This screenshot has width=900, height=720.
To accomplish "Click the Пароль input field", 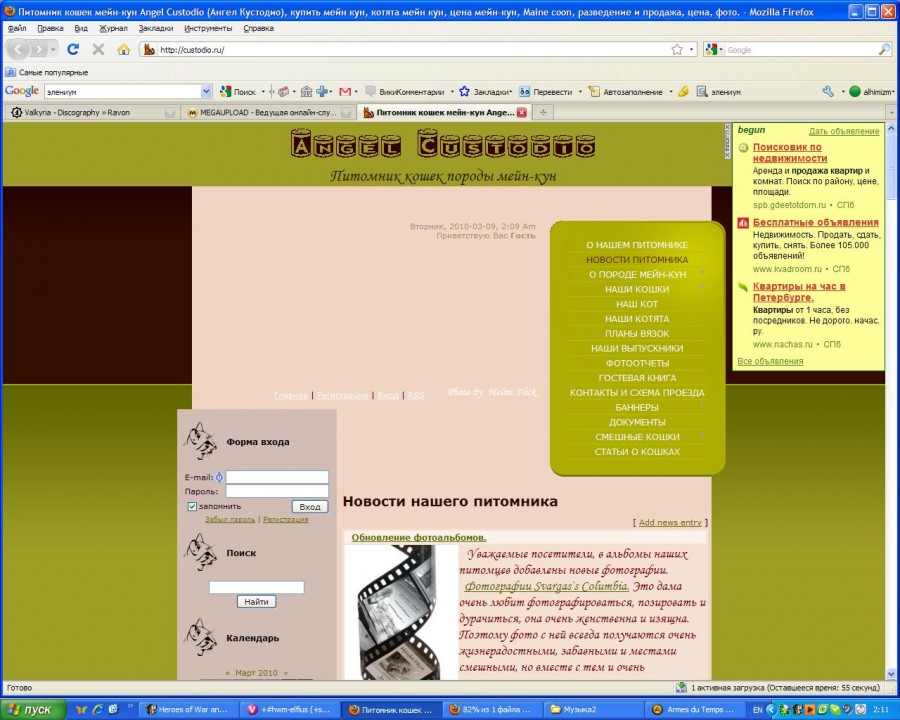I will tap(277, 491).
